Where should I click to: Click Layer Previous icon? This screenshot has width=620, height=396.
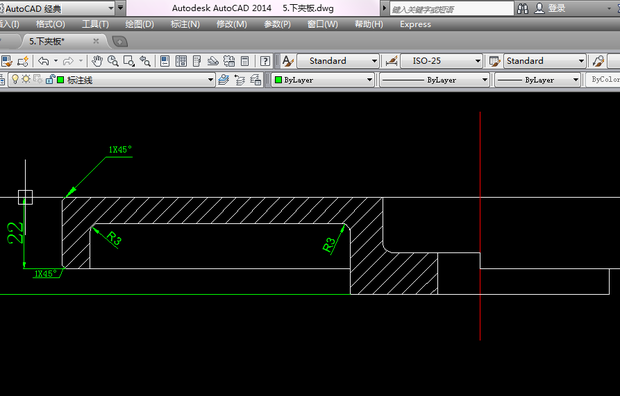240,80
